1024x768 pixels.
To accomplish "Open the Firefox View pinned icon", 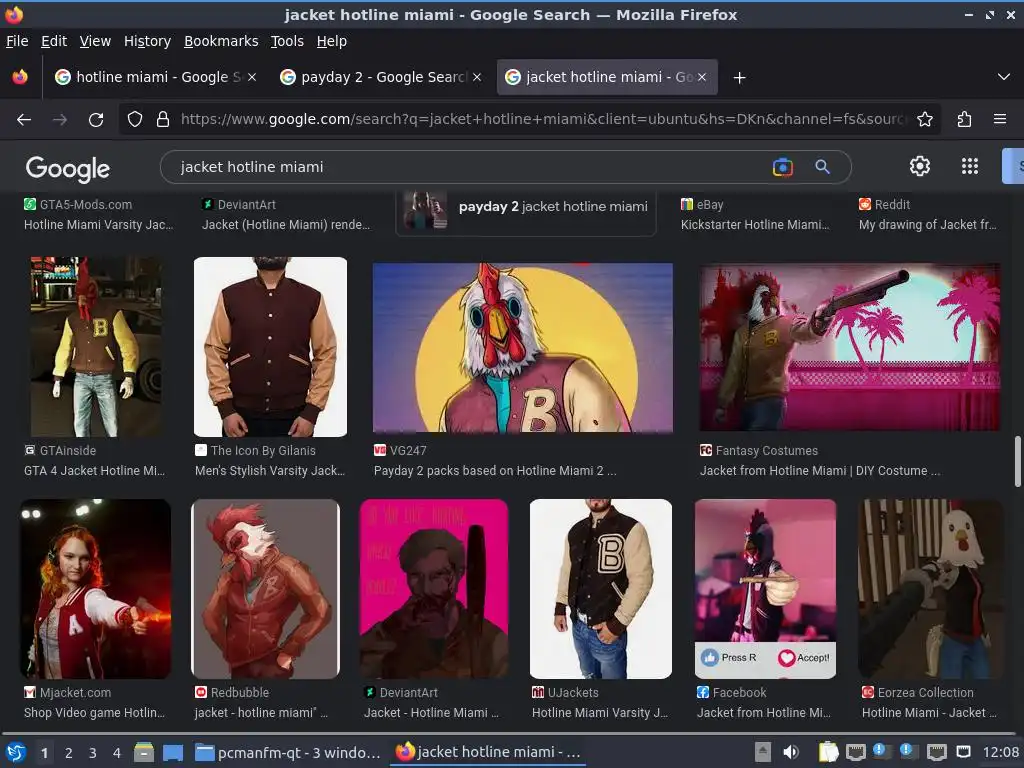I will (x=20, y=77).
